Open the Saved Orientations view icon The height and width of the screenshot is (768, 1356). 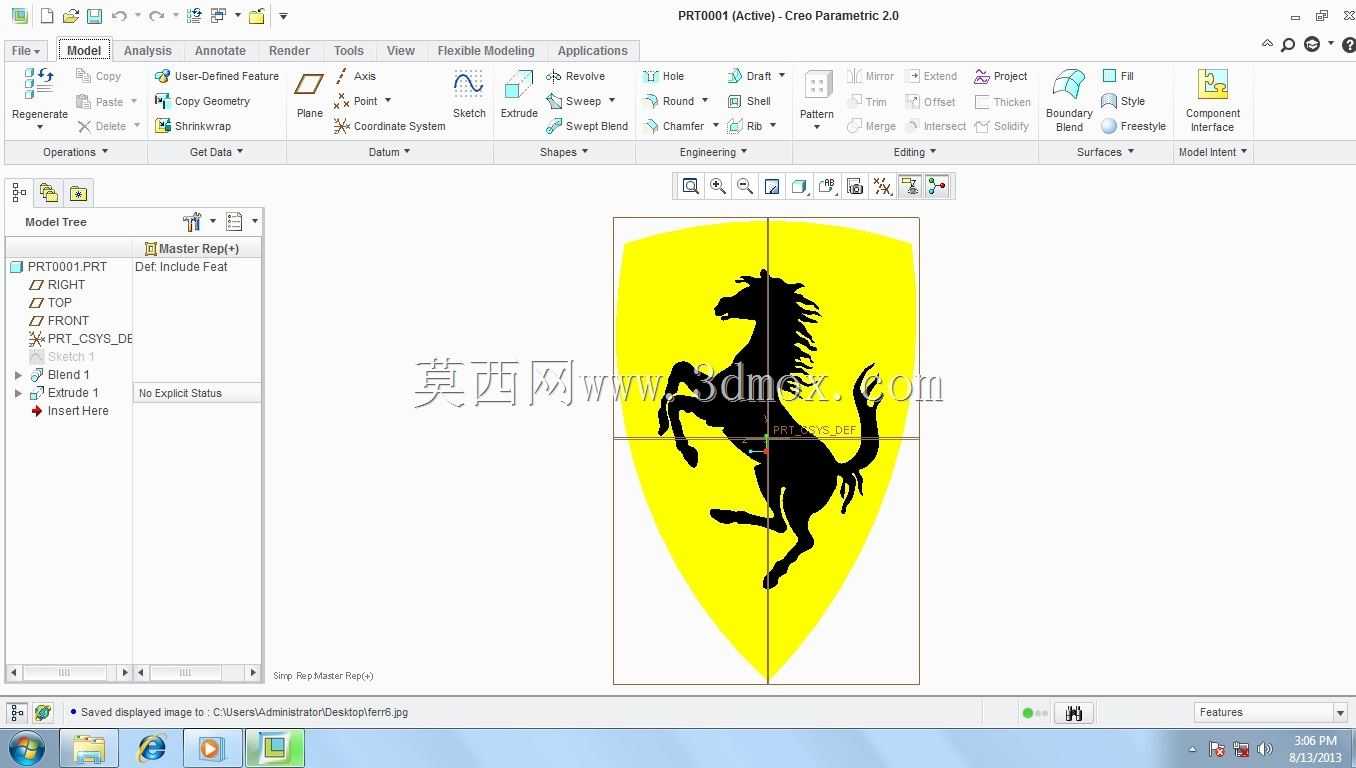point(827,186)
